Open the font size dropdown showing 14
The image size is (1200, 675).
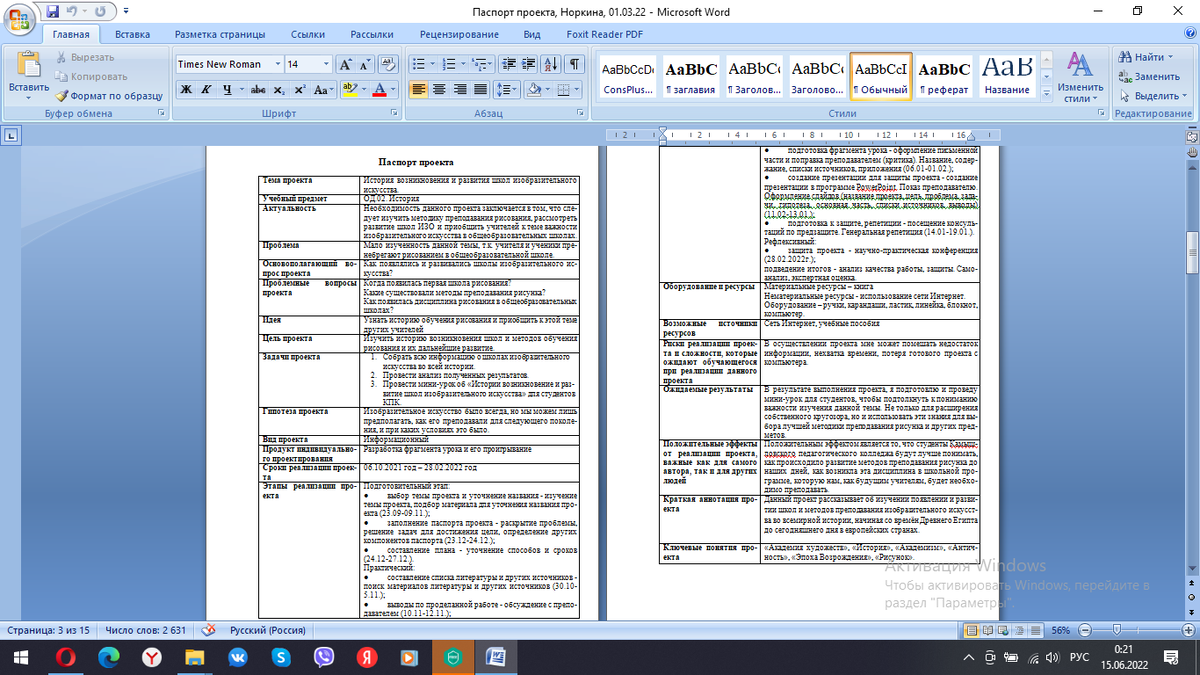click(x=324, y=64)
